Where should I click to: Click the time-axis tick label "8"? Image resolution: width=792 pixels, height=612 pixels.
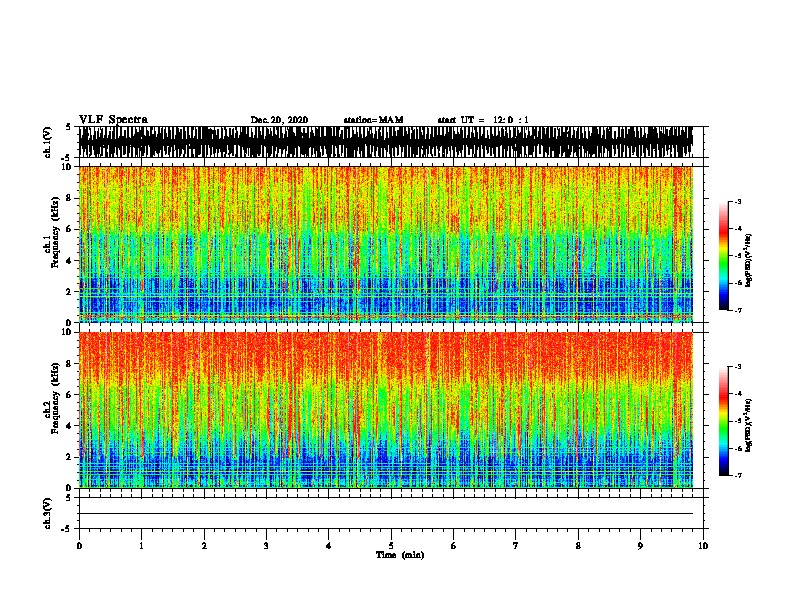click(578, 546)
